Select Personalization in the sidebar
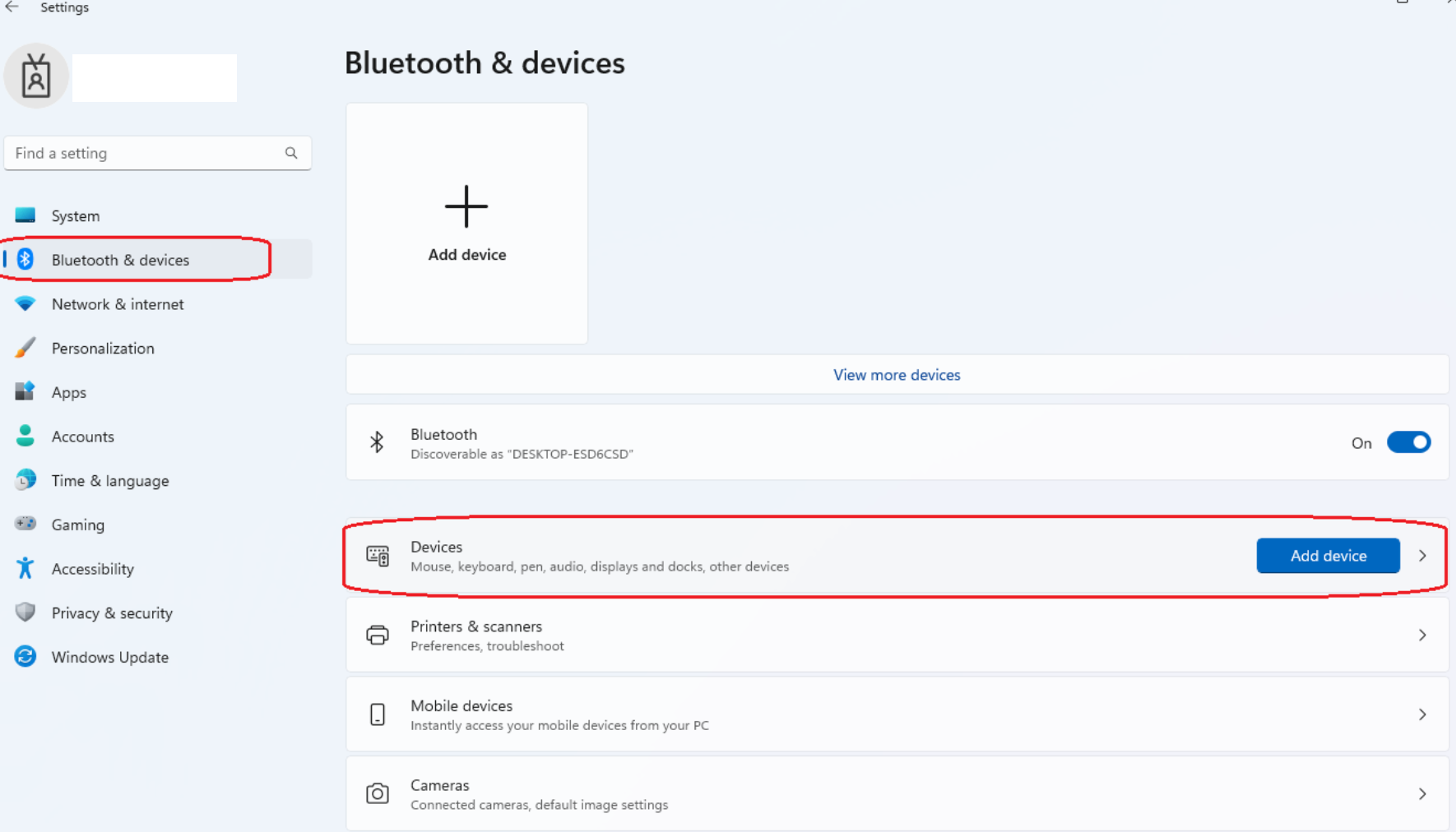The image size is (1456, 832). click(x=102, y=349)
